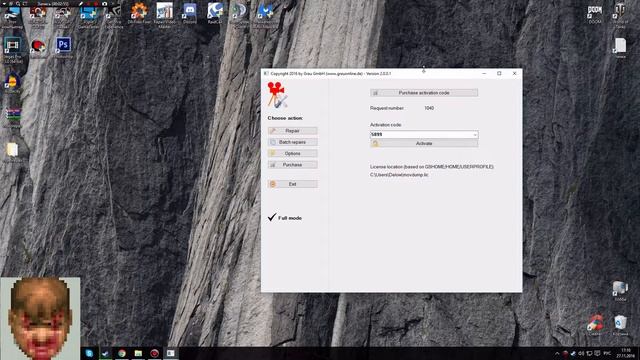The image size is (640, 360).
Task: Click File Explorer icon in the taskbar
Action: click(138, 353)
